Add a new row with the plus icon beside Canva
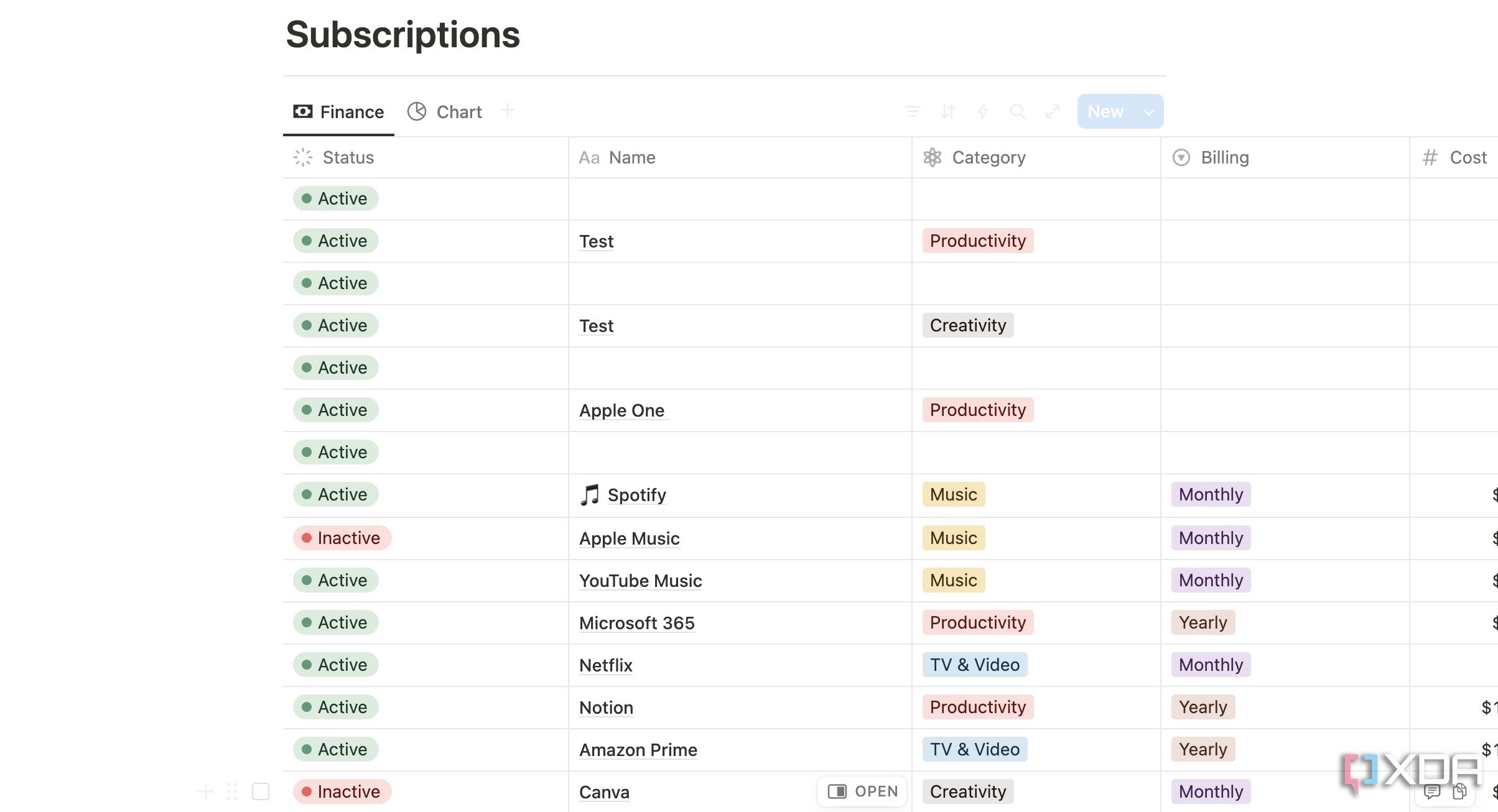The image size is (1498, 812). point(205,791)
